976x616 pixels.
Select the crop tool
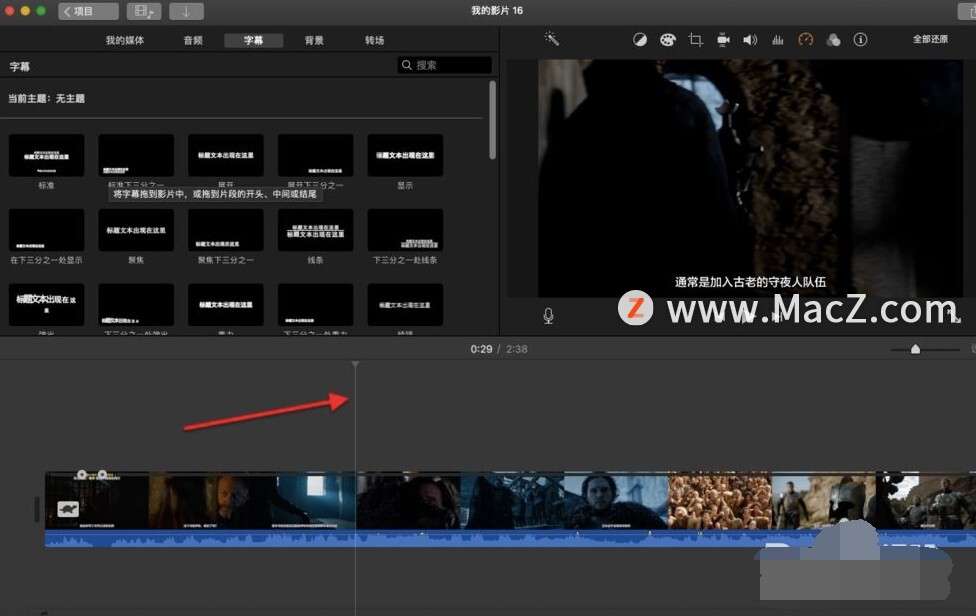pos(696,40)
